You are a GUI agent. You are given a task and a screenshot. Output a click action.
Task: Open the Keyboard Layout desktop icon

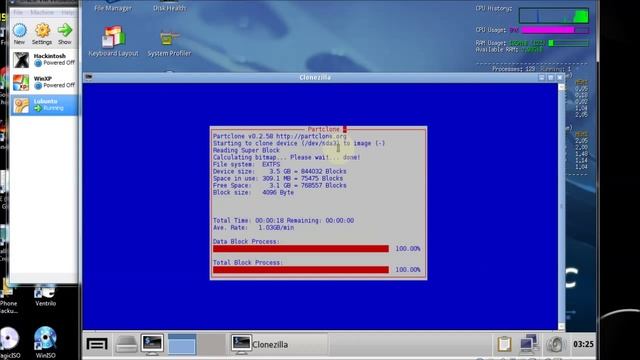(113, 41)
